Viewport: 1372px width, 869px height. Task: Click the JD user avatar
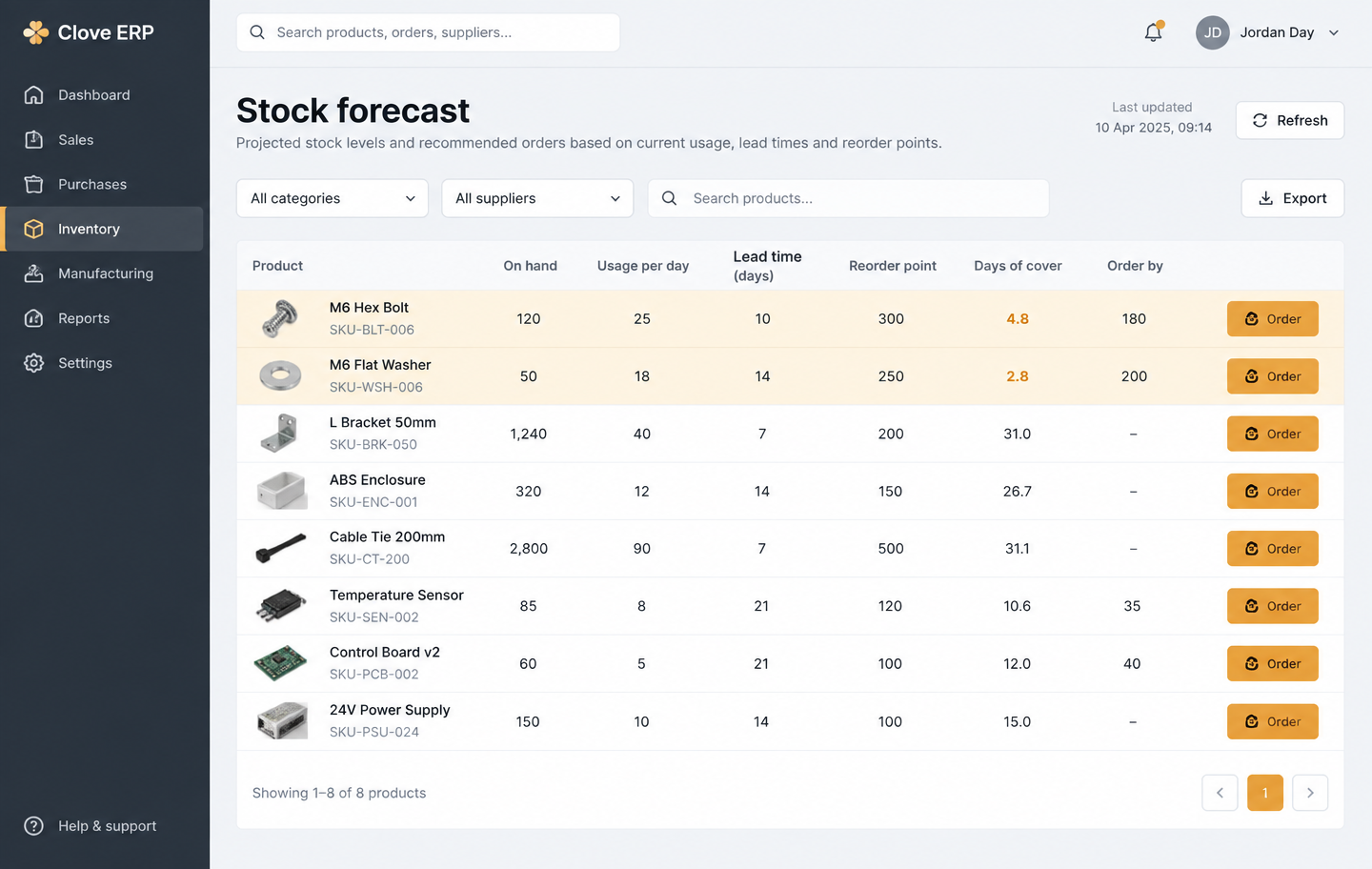[x=1212, y=32]
